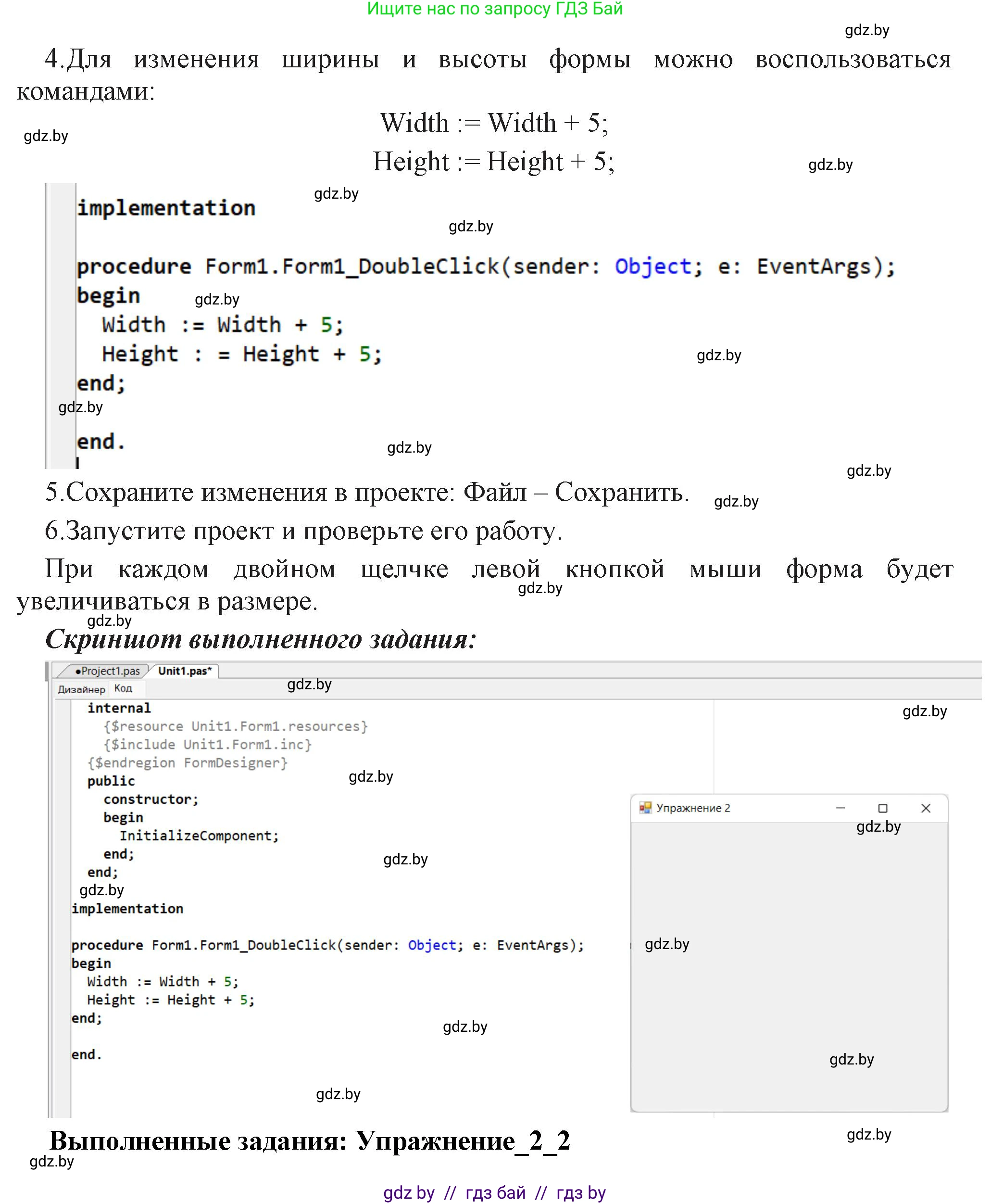Click the editor left gutter beside implementation
The width and height of the screenshot is (991, 1204).
62,908
